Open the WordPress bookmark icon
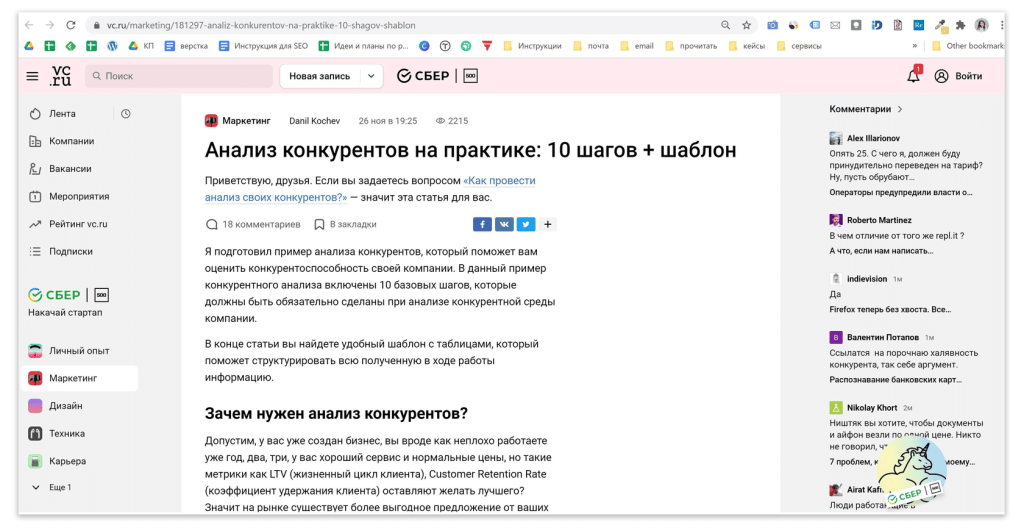This screenshot has height=528, width=1024. (x=112, y=46)
